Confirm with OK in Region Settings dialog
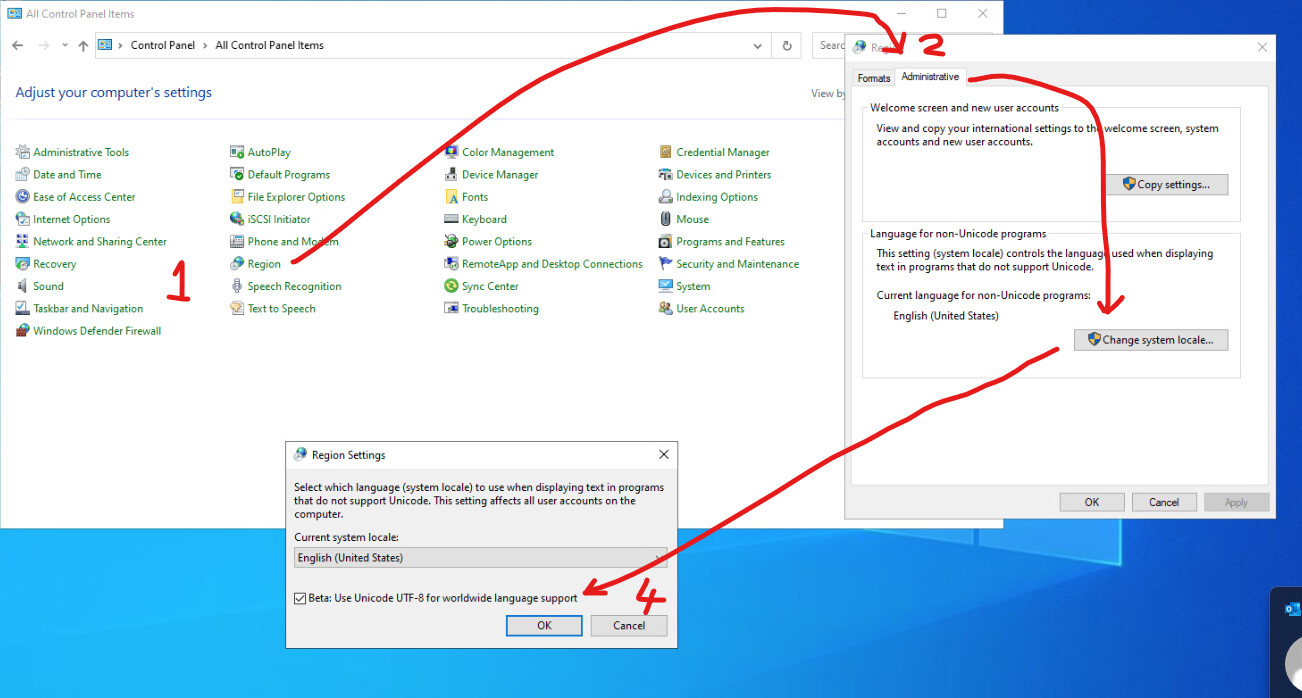 tap(544, 626)
